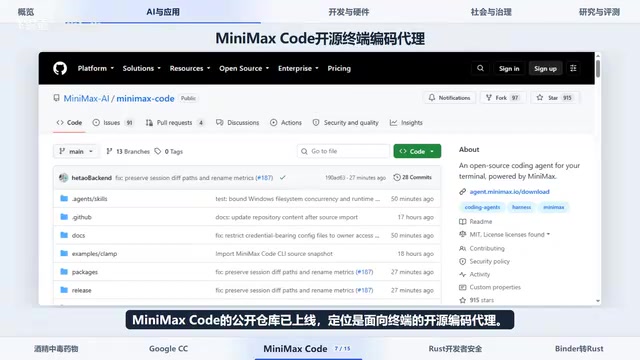Switch to the 社会与治理 top tab
The width and height of the screenshot is (640, 360).
click(491, 12)
